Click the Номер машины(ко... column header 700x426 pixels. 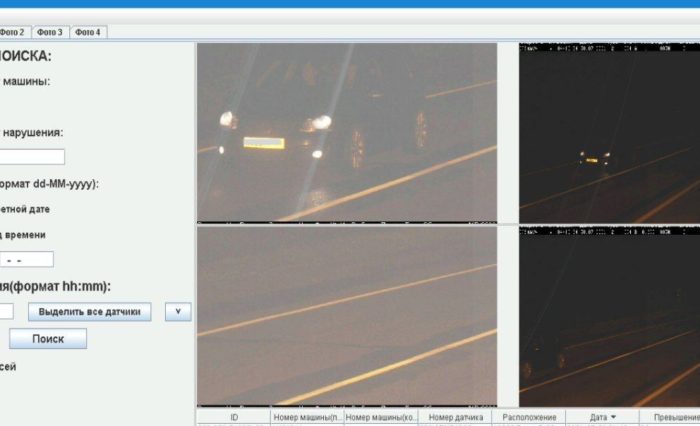tap(381, 417)
